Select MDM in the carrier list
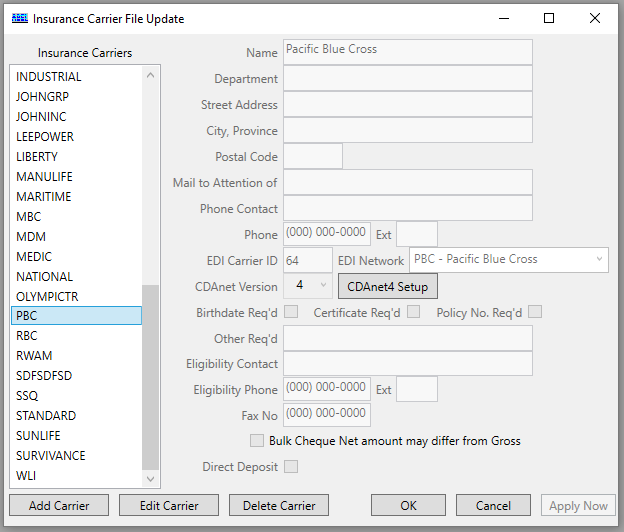Image resolution: width=624 pixels, height=532 pixels. 76,236
